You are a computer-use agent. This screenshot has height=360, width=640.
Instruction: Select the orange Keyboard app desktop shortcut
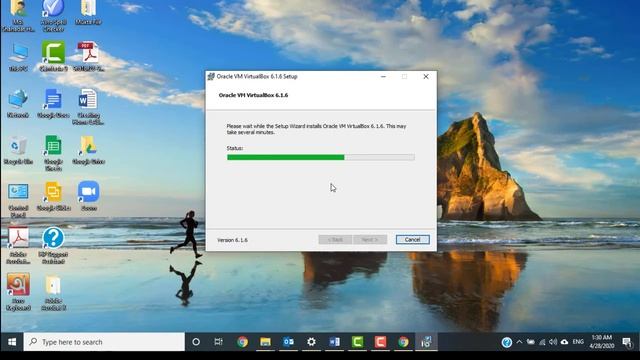pyautogui.click(x=18, y=292)
